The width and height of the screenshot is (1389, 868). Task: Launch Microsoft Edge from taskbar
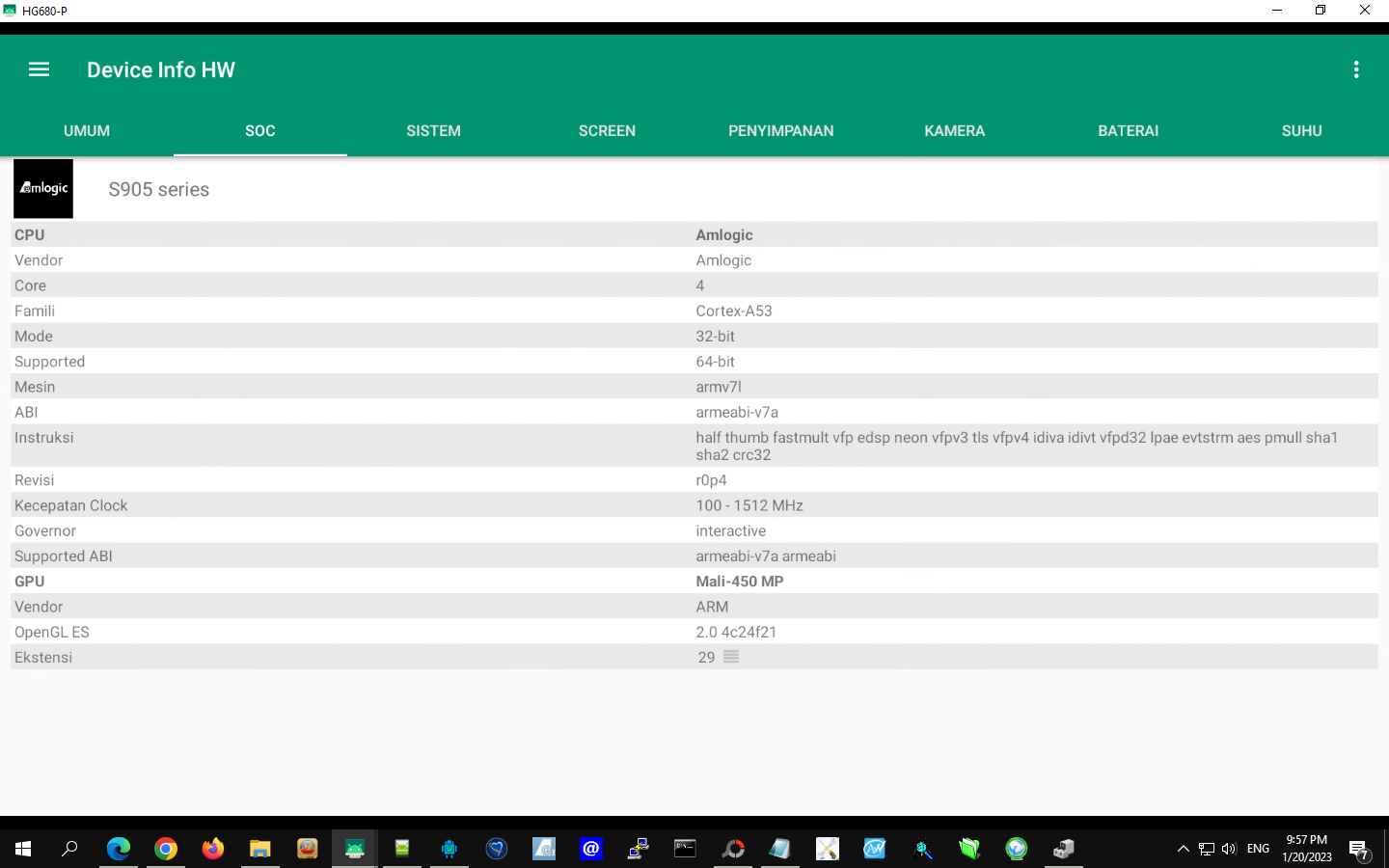(118, 849)
